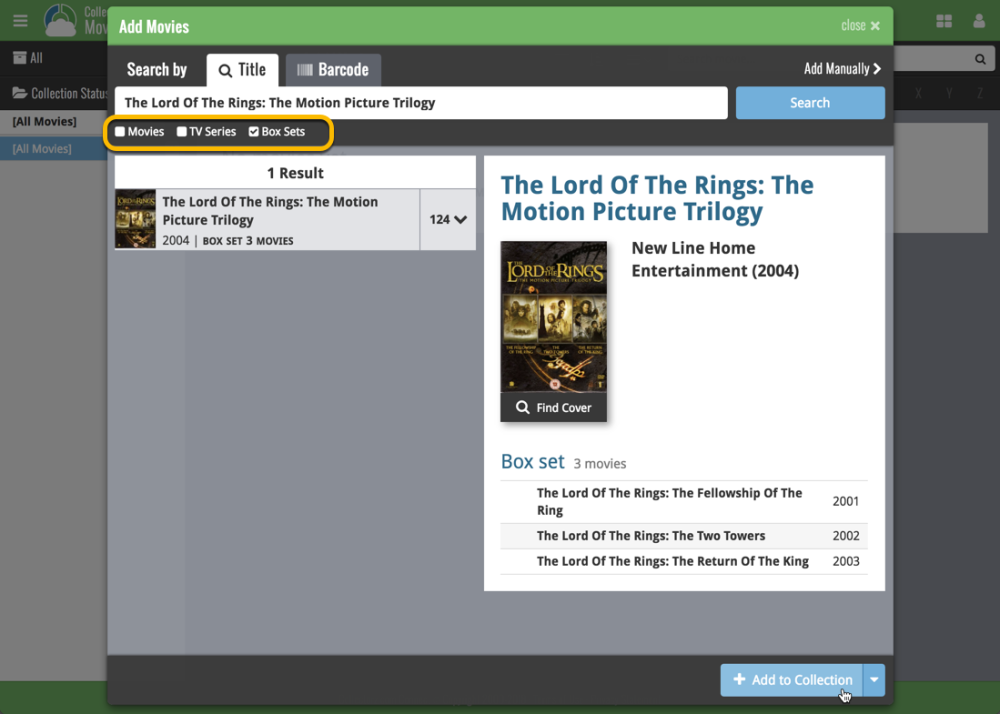This screenshot has height=714, width=1000.
Task: Switch to the Barcode search tab
Action: click(333, 69)
